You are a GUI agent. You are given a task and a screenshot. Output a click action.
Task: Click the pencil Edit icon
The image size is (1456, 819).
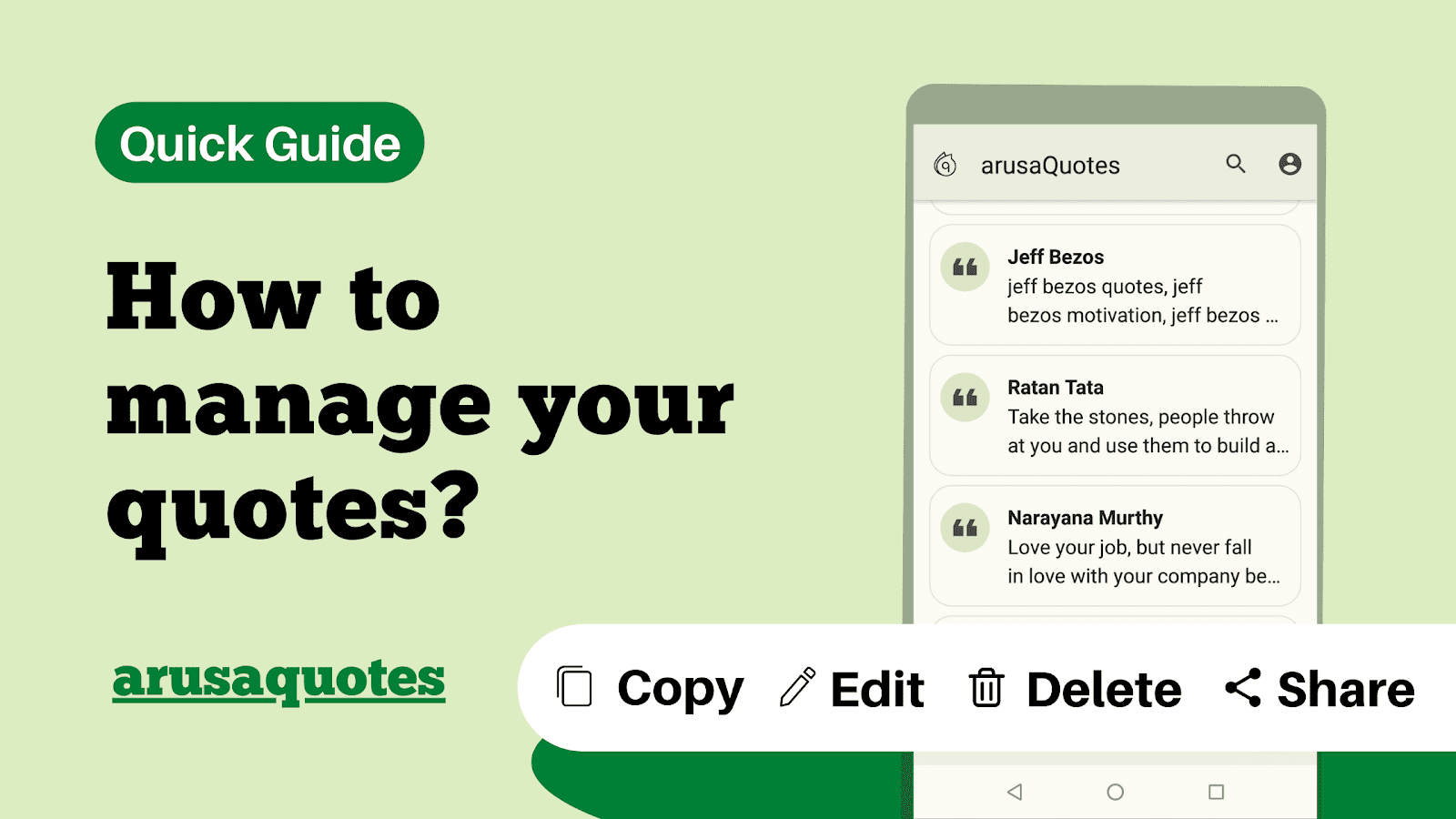click(797, 688)
